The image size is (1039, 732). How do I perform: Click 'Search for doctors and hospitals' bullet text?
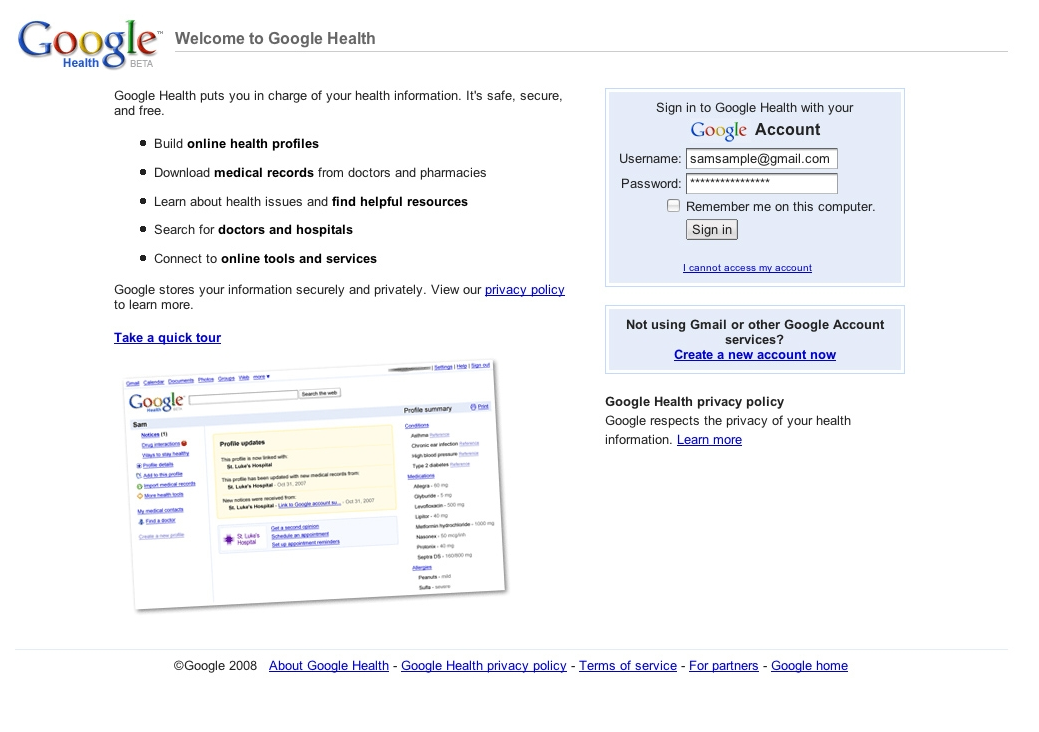253,230
